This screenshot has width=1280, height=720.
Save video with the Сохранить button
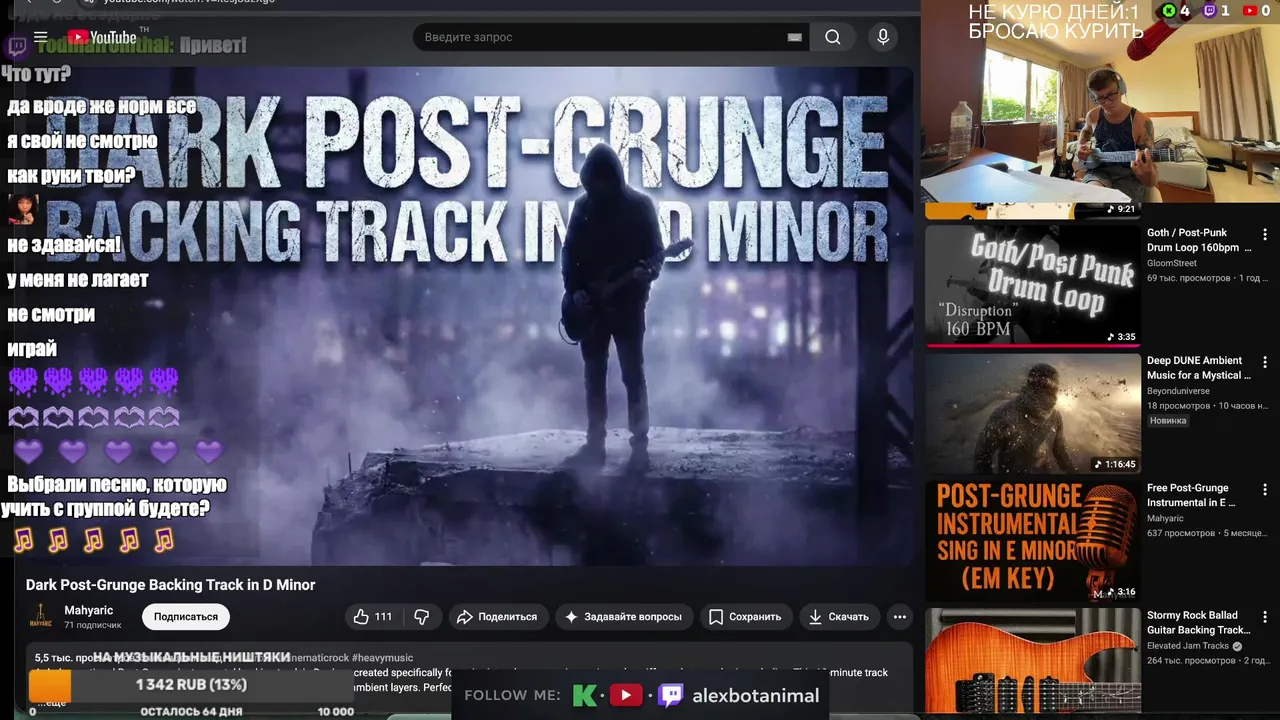coord(746,617)
